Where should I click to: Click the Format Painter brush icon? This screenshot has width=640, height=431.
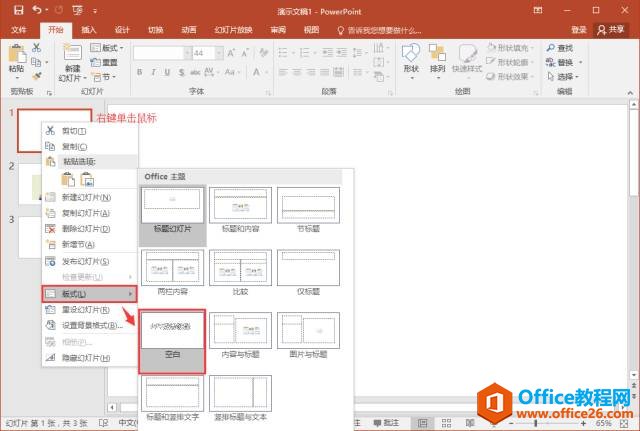coord(37,76)
